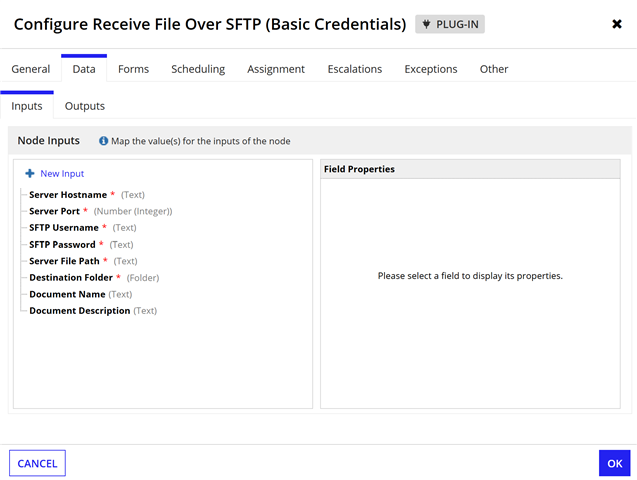Click the Field Properties header
Screen dimensions: 637x480
pos(470,169)
